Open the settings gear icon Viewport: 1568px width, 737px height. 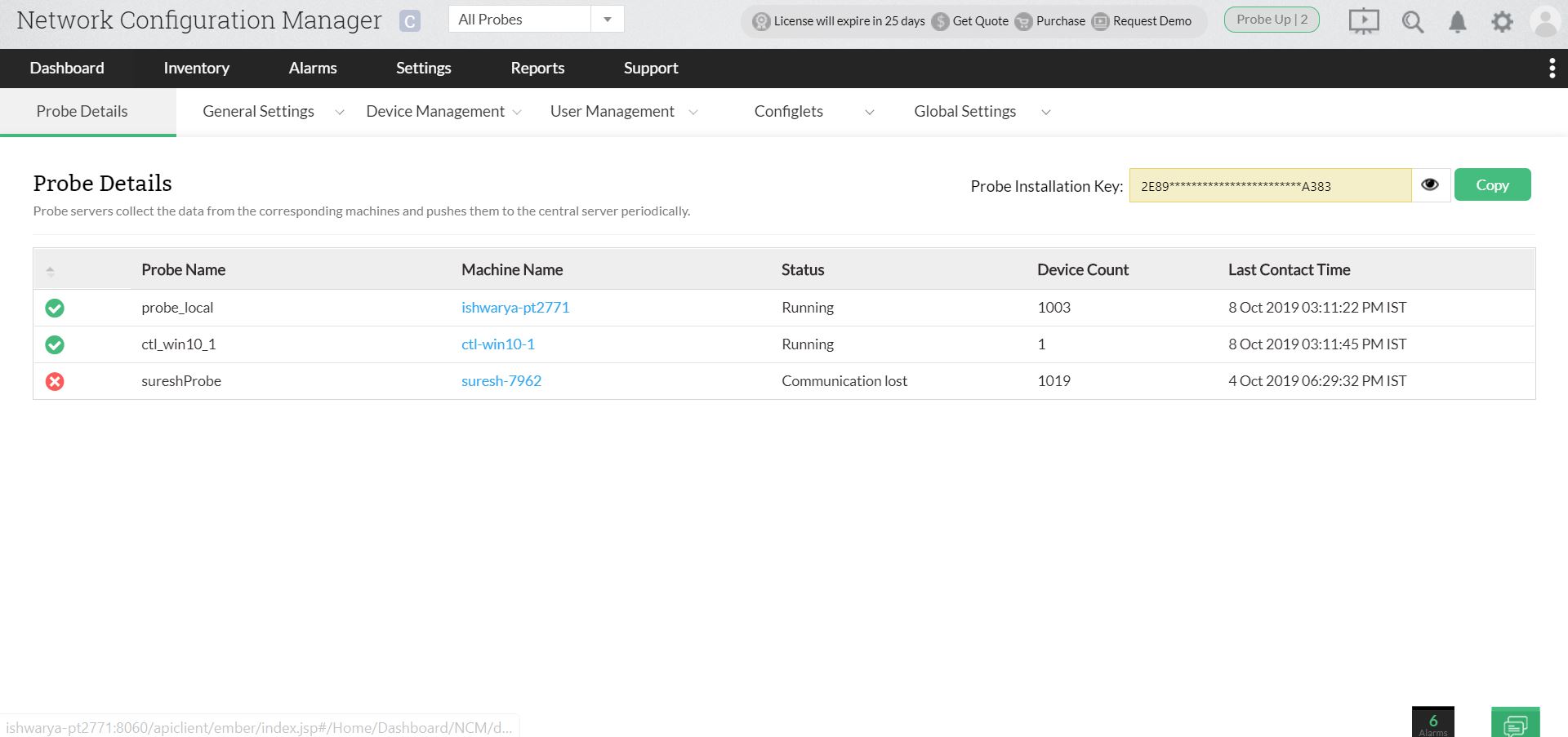(1502, 22)
